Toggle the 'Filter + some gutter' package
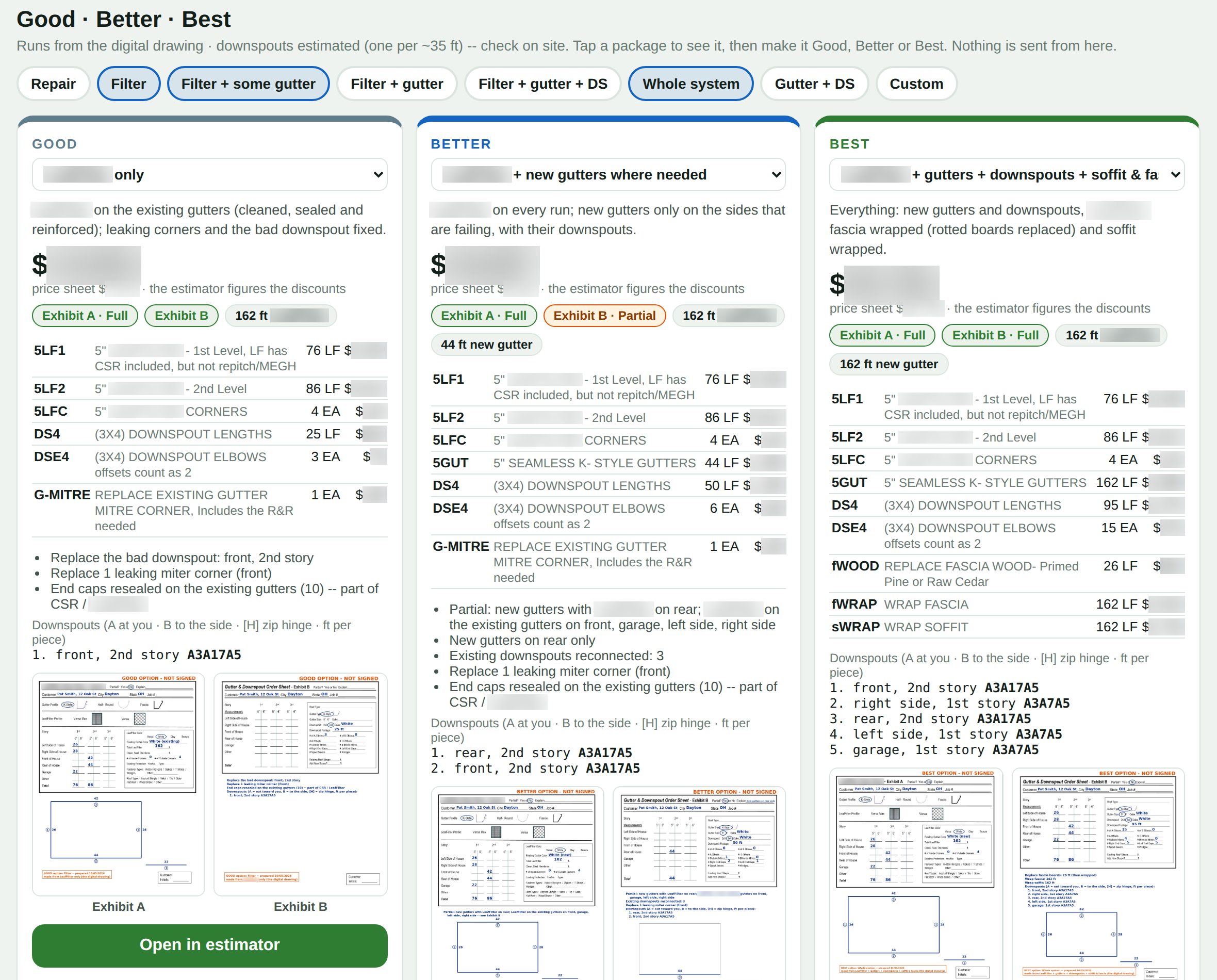The height and width of the screenshot is (980, 1217). [x=248, y=84]
